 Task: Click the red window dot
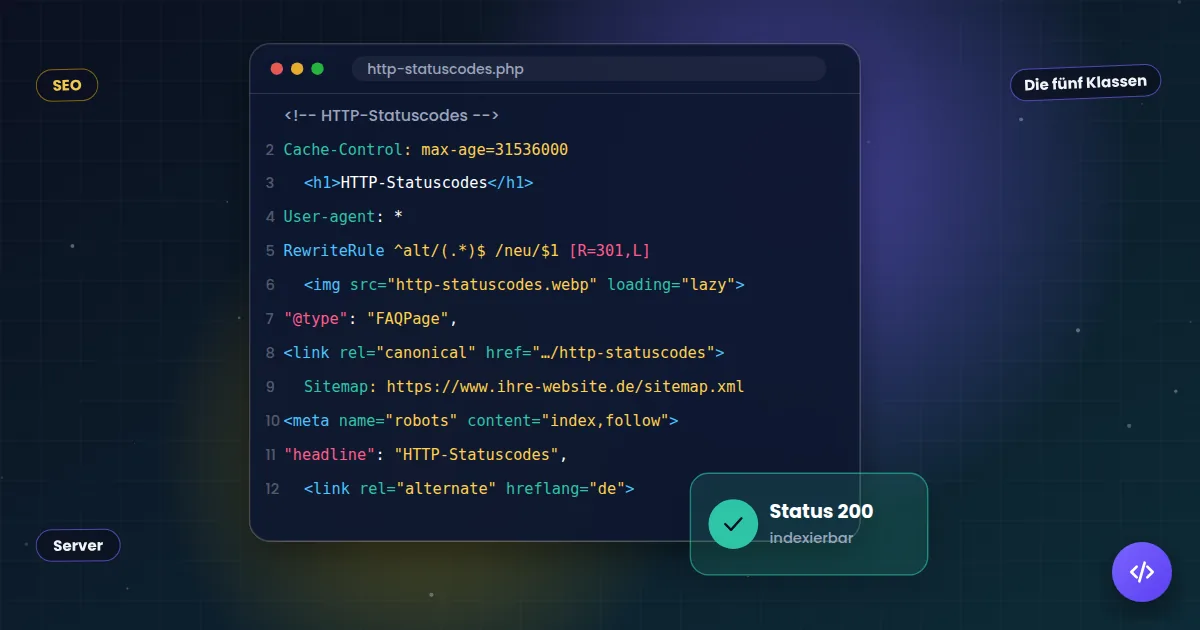point(277,69)
